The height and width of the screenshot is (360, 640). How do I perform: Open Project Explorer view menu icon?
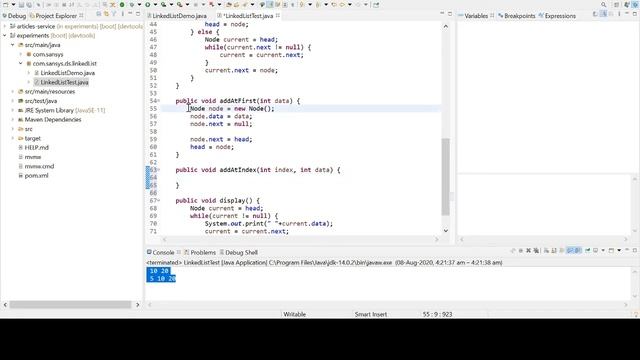point(122,14)
